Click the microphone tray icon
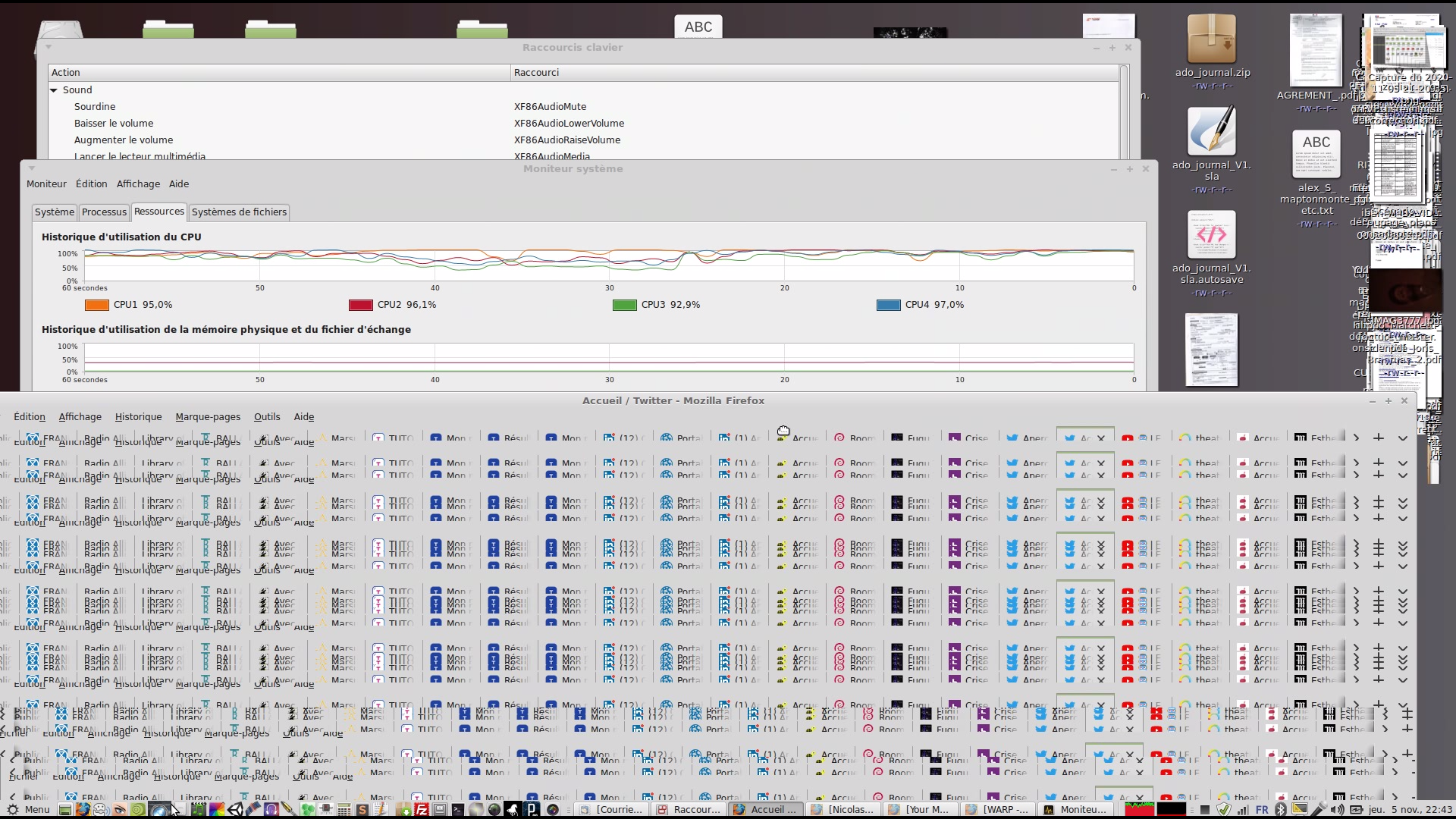Image resolution: width=1456 pixels, height=819 pixels. coord(1319,809)
